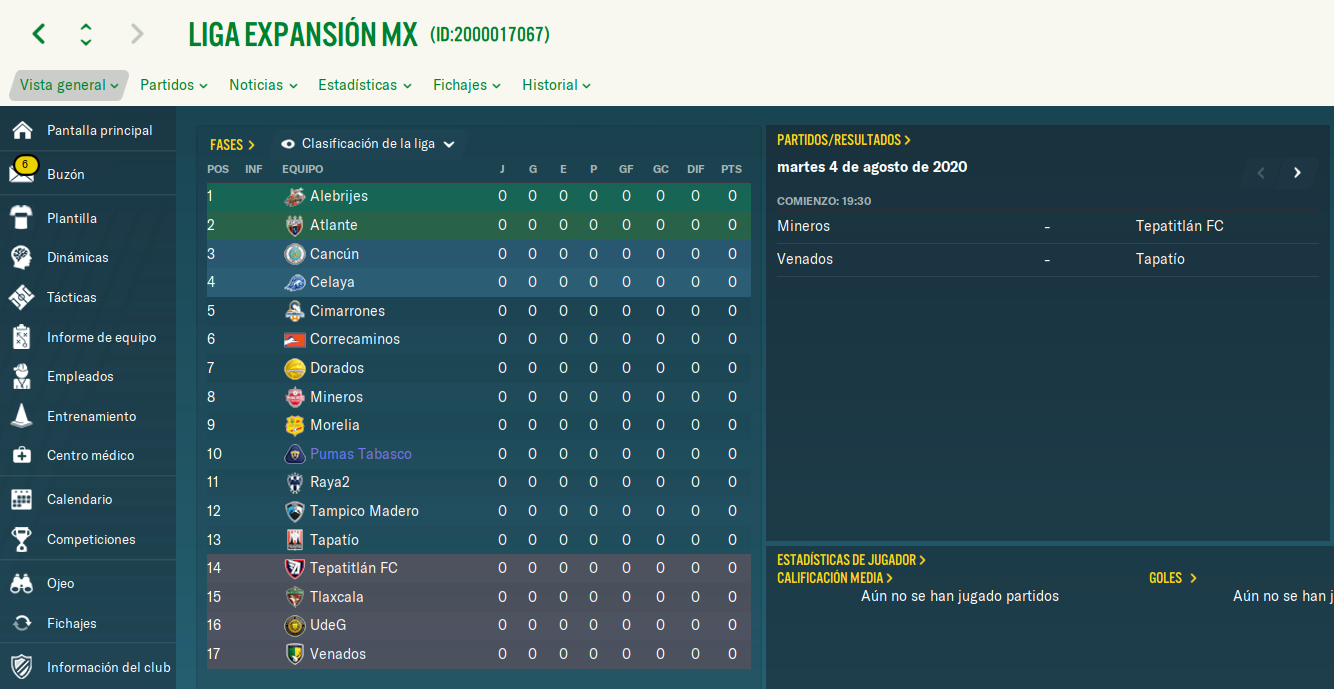Select the Entrenamiento cone icon
The height and width of the screenshot is (689, 1334).
pos(22,416)
